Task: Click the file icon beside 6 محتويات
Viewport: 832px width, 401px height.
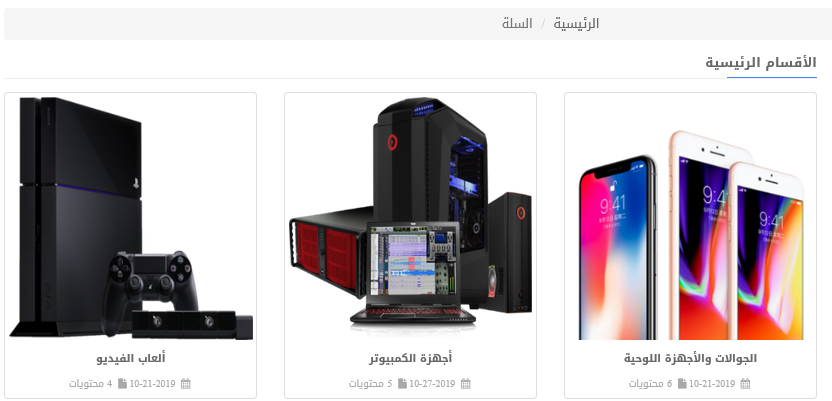Action: [x=682, y=383]
